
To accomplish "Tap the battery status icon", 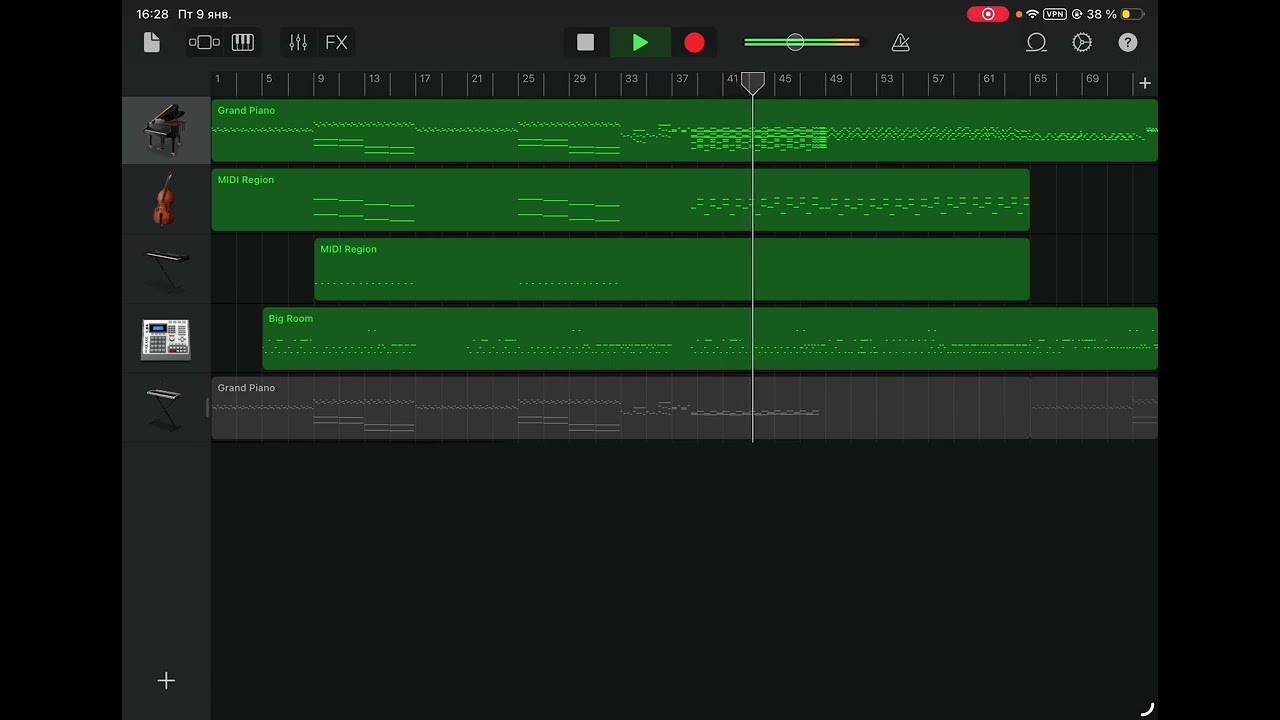I will (1132, 14).
